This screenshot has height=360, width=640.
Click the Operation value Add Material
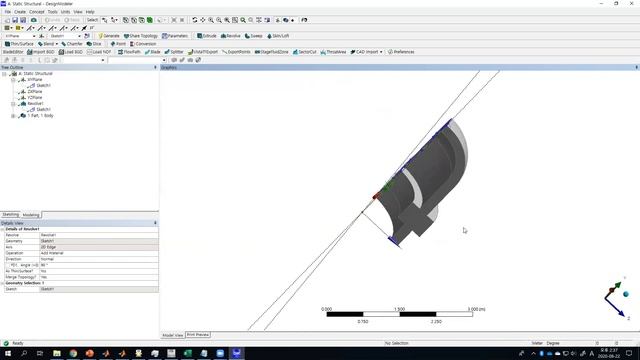click(x=99, y=253)
